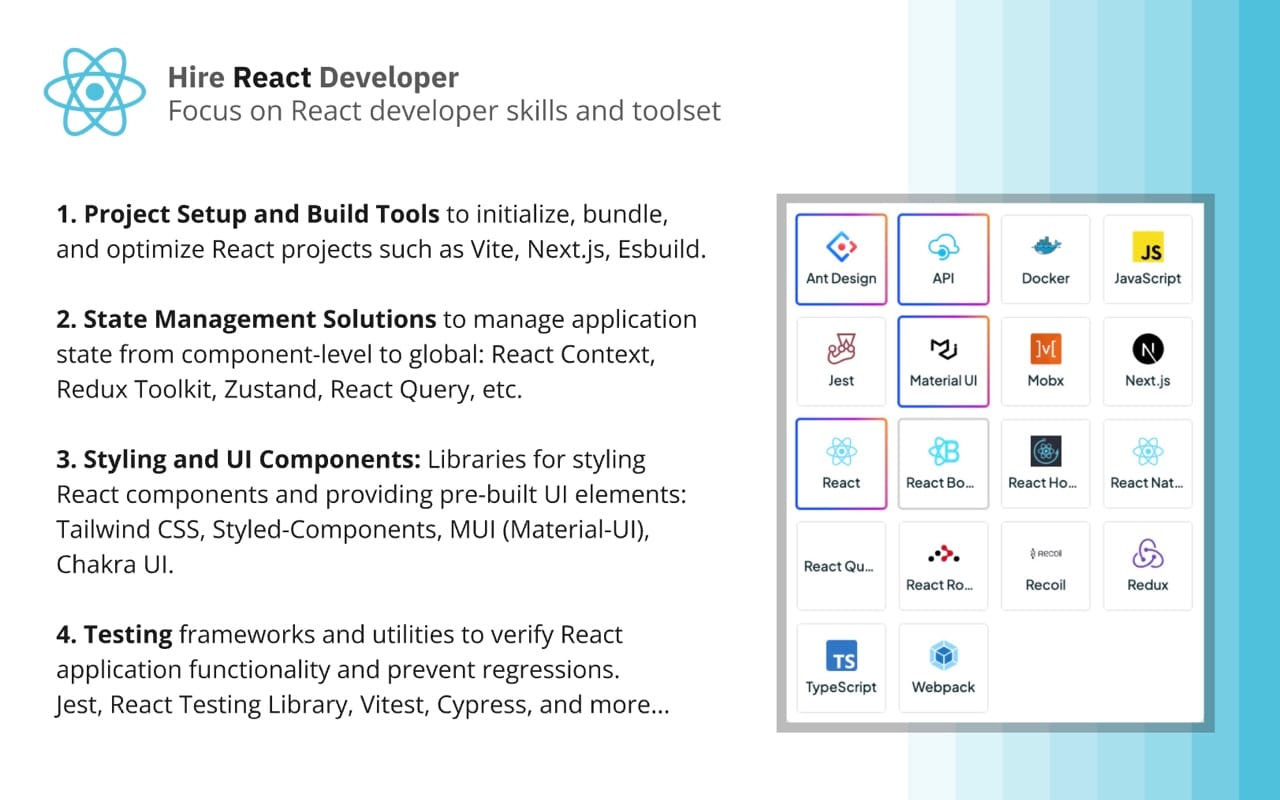Open the purple Redux icon
The width and height of the screenshot is (1280, 800).
point(1147,553)
